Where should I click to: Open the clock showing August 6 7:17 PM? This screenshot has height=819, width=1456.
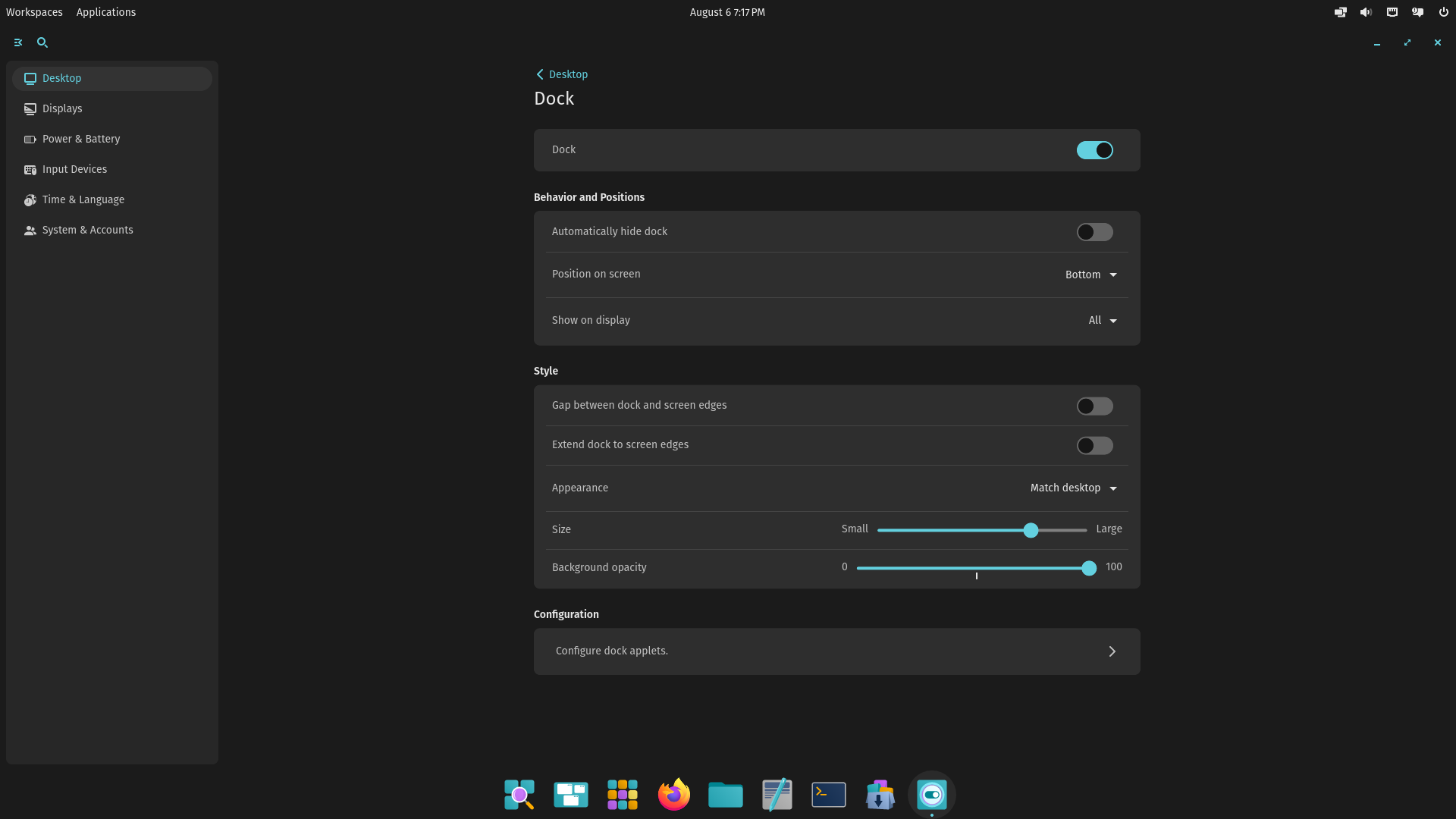click(x=727, y=12)
